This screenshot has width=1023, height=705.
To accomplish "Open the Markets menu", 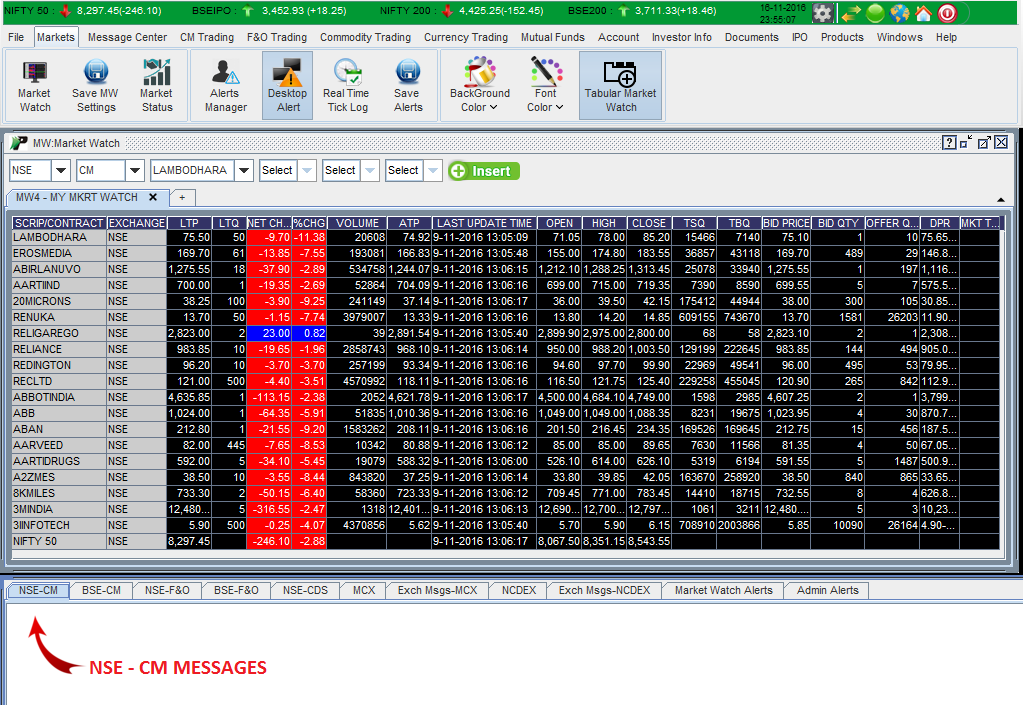I will tap(55, 36).
